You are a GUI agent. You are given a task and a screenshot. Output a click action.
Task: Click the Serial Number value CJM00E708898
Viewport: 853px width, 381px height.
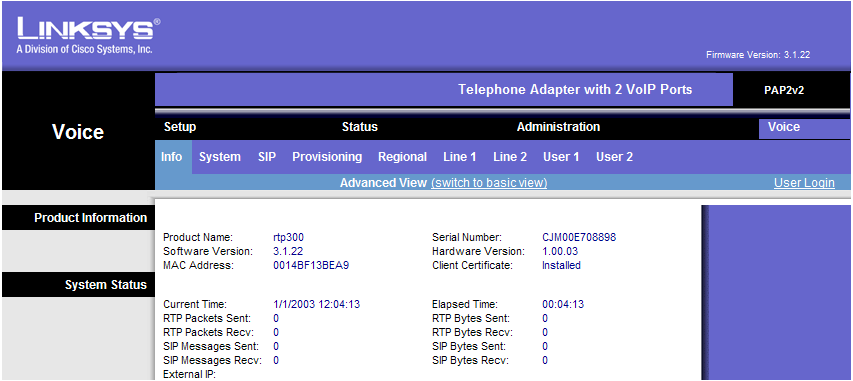(x=579, y=237)
